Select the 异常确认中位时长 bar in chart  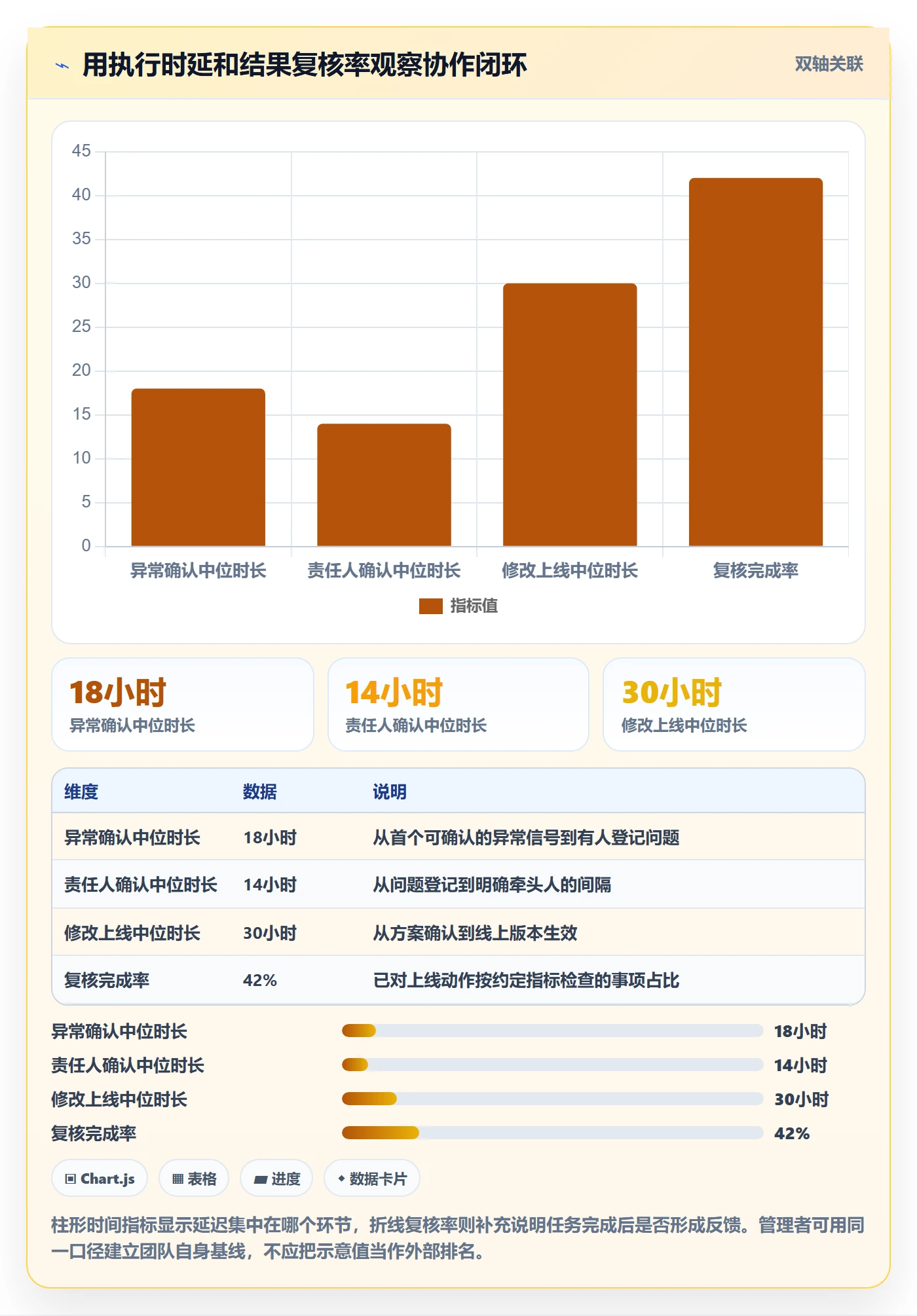point(198,467)
